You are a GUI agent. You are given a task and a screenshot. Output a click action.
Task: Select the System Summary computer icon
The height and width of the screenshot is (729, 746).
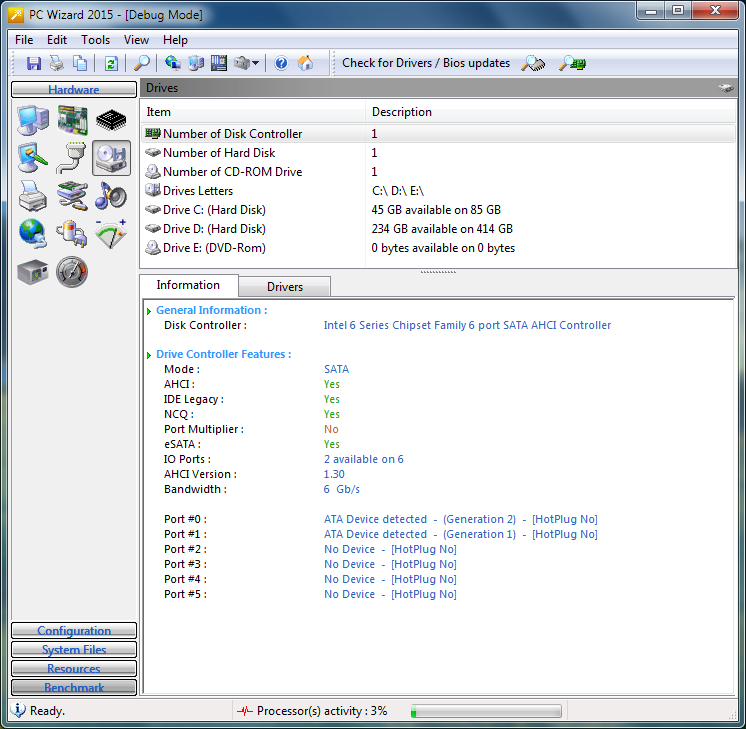click(x=33, y=120)
